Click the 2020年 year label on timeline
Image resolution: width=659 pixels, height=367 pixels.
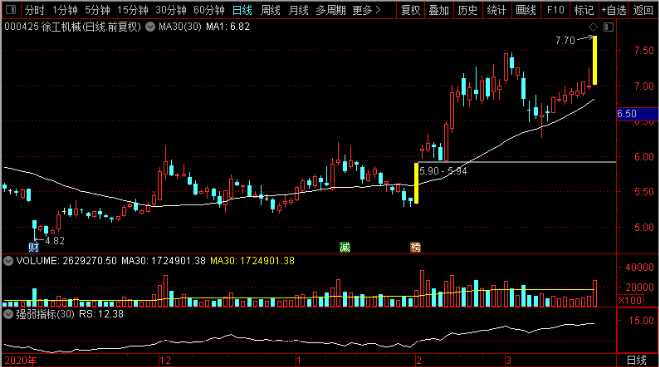[20, 360]
